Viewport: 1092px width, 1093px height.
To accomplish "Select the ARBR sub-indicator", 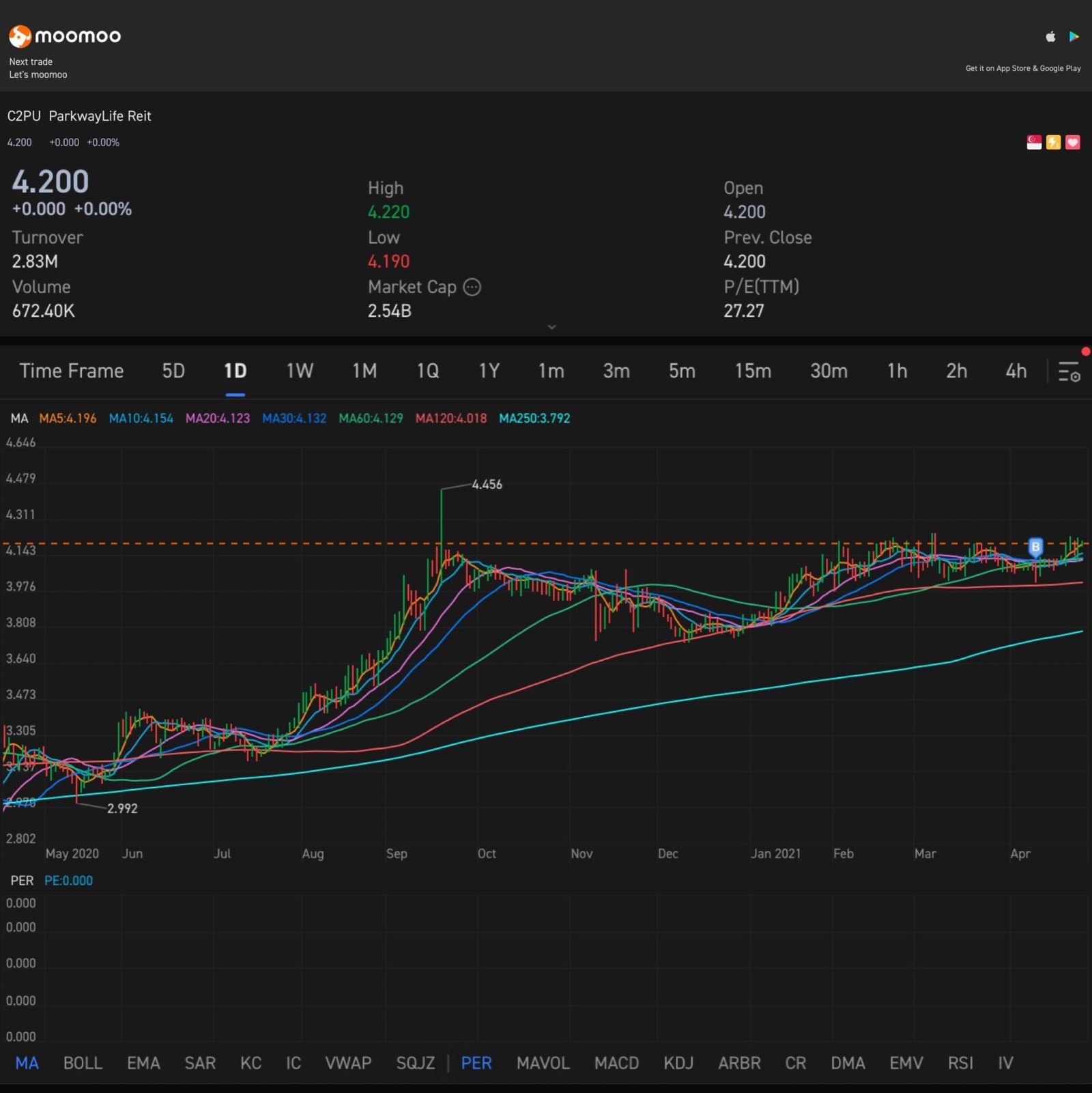I will coord(739,1063).
